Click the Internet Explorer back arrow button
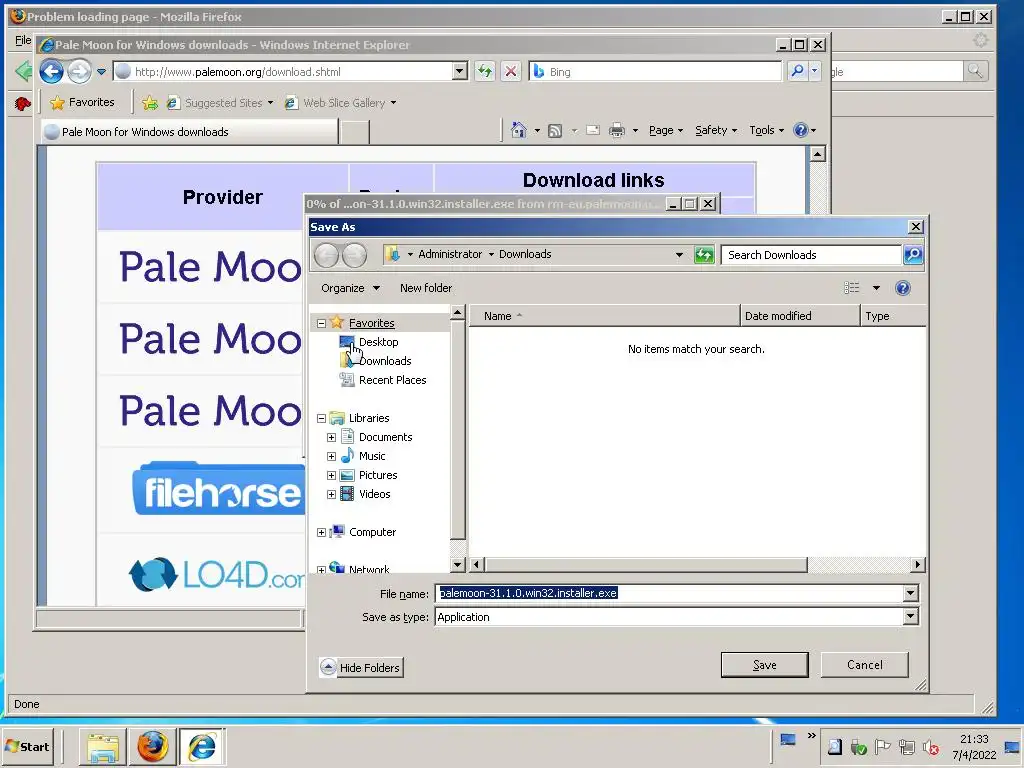The width and height of the screenshot is (1024, 768). coord(51,71)
